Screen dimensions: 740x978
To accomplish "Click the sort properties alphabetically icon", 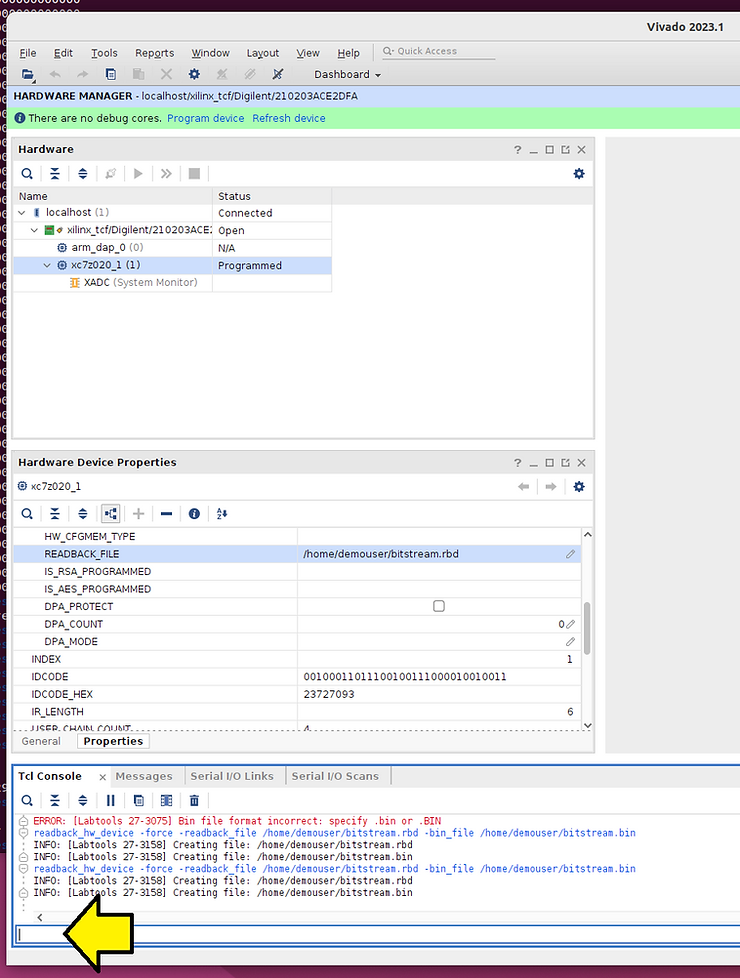I will pos(222,513).
